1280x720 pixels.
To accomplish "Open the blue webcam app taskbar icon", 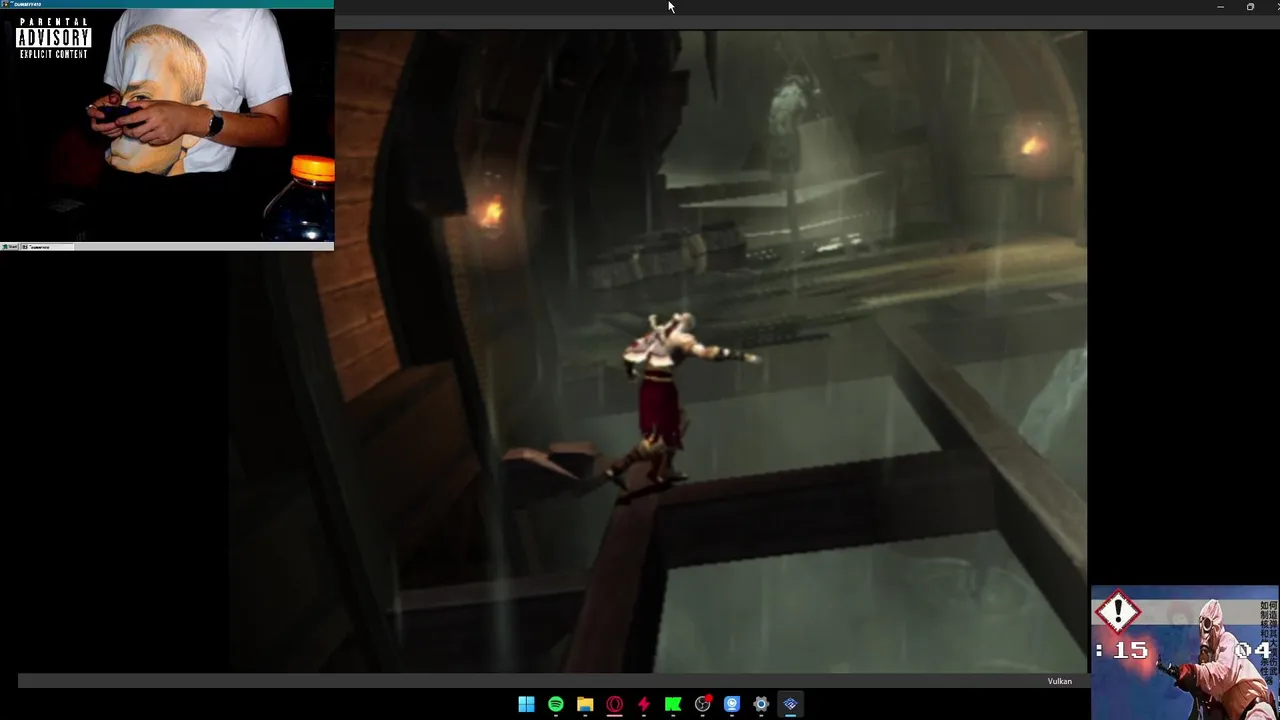I will (732, 704).
